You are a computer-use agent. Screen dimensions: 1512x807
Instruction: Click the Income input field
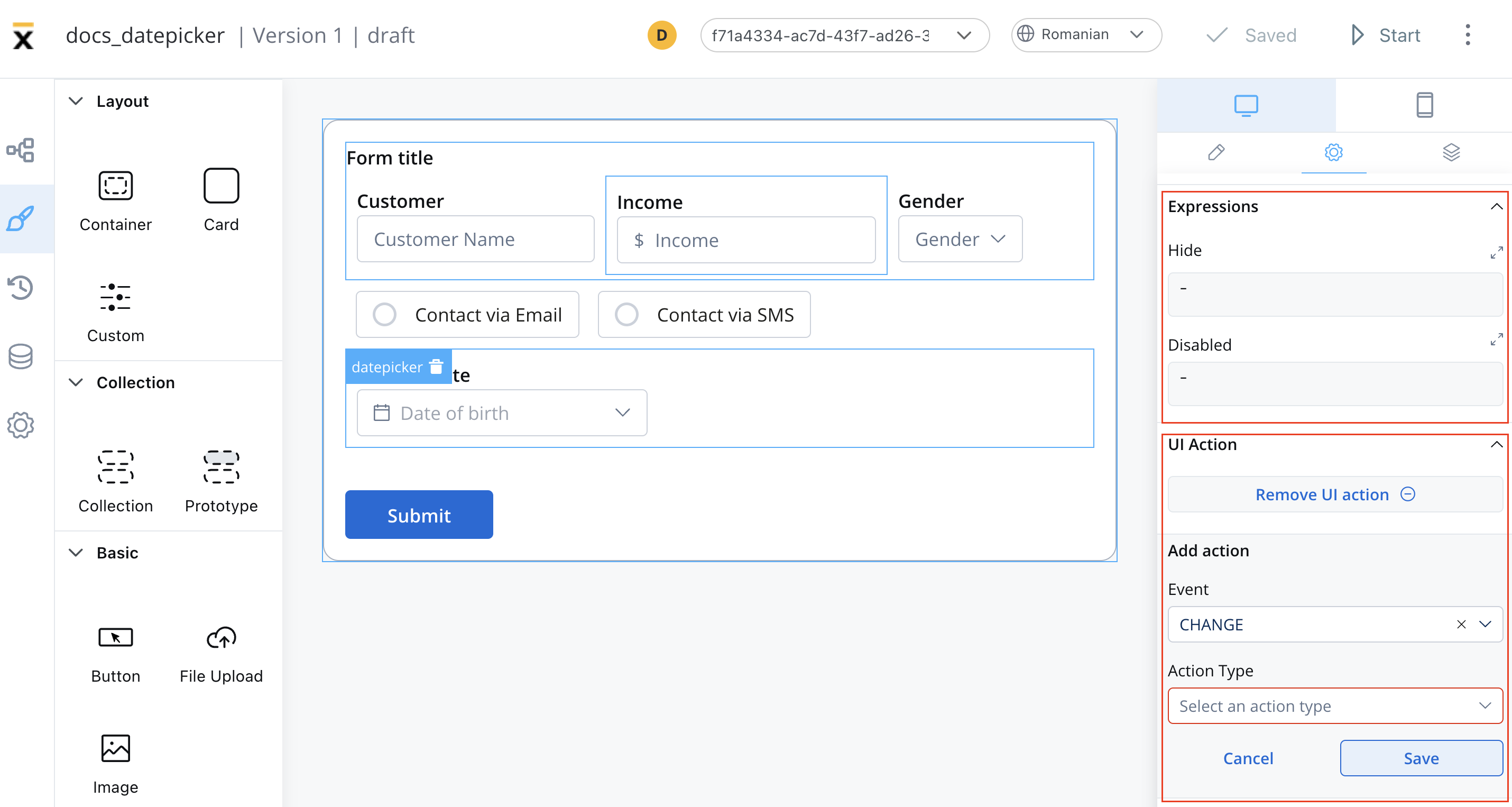point(746,240)
